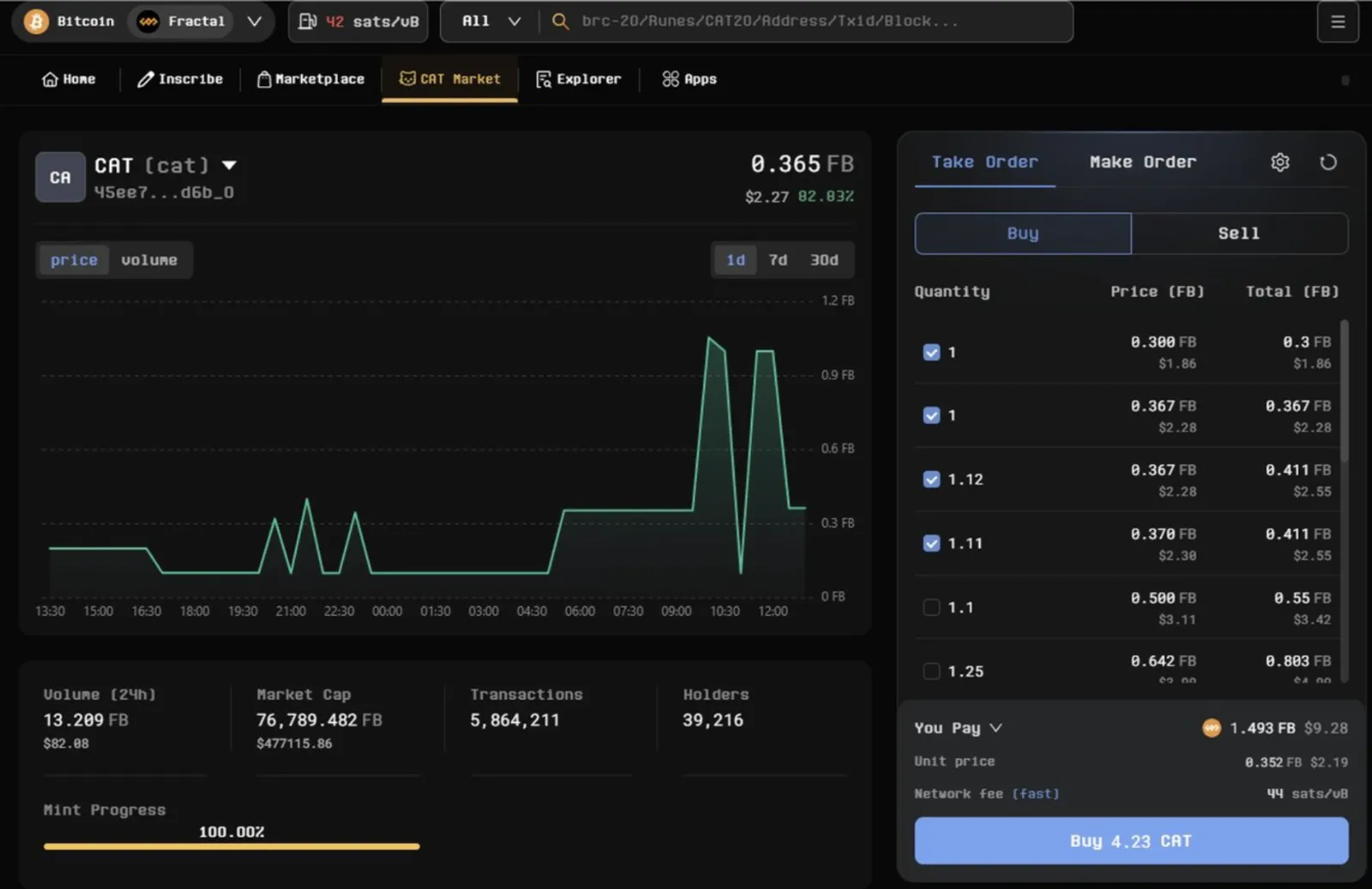
Task: Click the 100.00% mint progress text
Action: coord(232,832)
